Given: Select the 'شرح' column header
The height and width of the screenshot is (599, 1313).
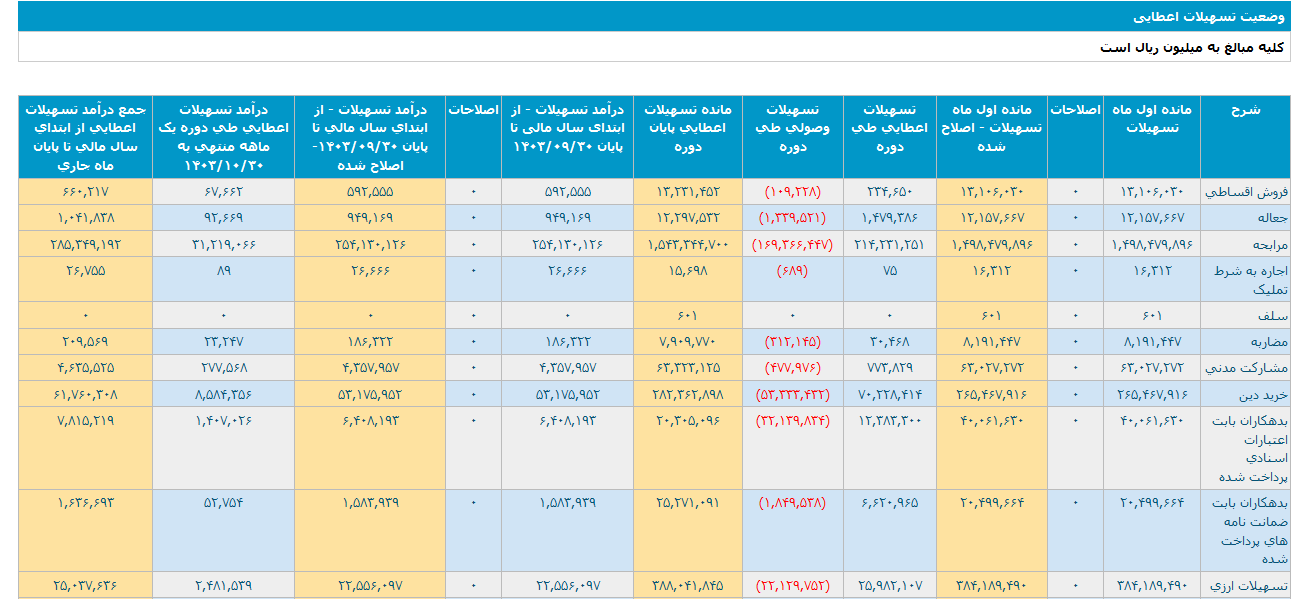Looking at the screenshot, I should 1245,110.
